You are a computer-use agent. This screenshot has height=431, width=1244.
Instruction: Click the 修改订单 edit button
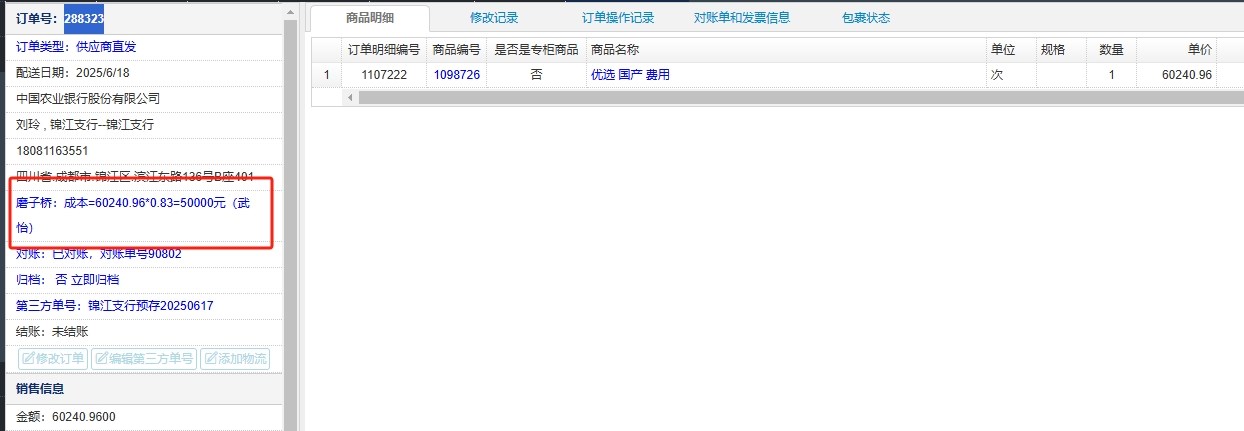click(x=53, y=359)
